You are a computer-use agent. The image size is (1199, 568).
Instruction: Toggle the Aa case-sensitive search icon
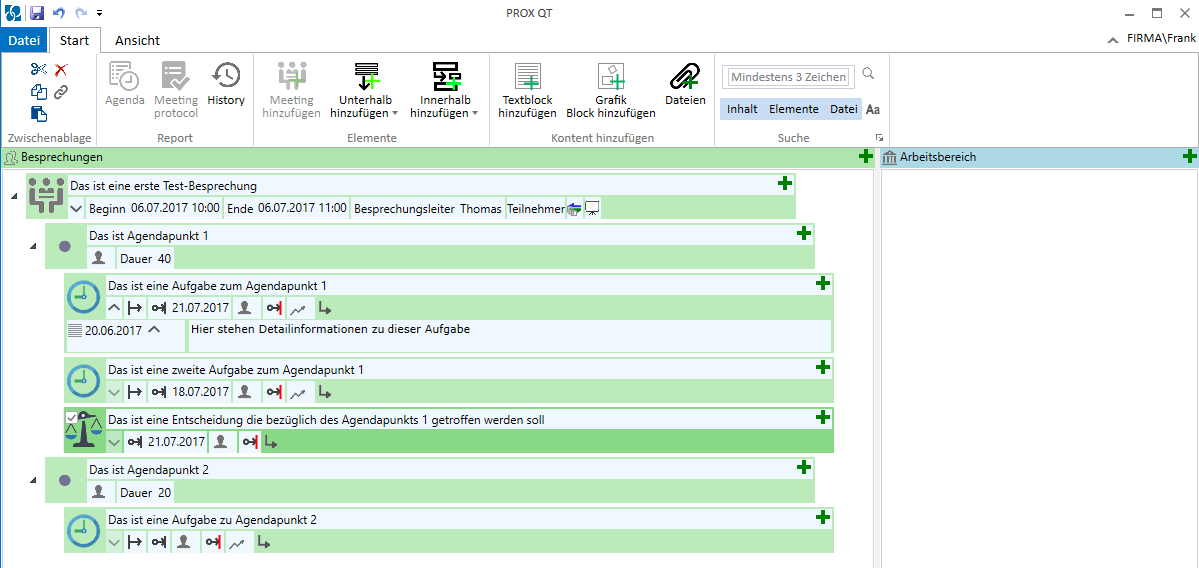point(872,109)
